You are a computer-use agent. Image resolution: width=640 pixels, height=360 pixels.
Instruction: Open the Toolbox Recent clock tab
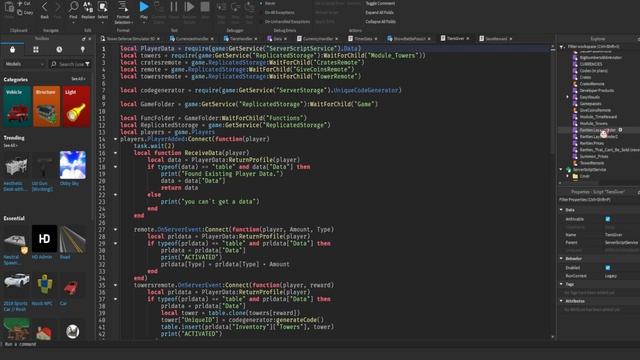point(59,49)
